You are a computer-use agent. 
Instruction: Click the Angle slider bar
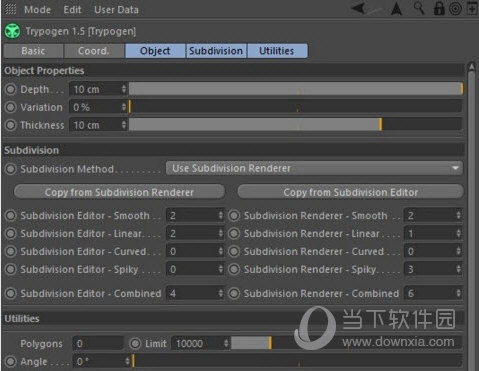297,361
